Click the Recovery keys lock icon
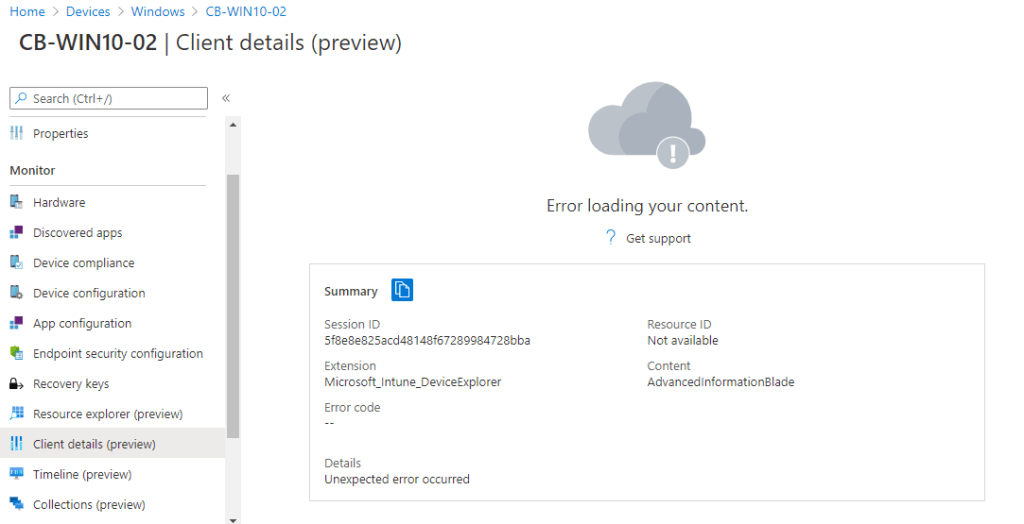The height and width of the screenshot is (524, 1024). click(x=16, y=384)
